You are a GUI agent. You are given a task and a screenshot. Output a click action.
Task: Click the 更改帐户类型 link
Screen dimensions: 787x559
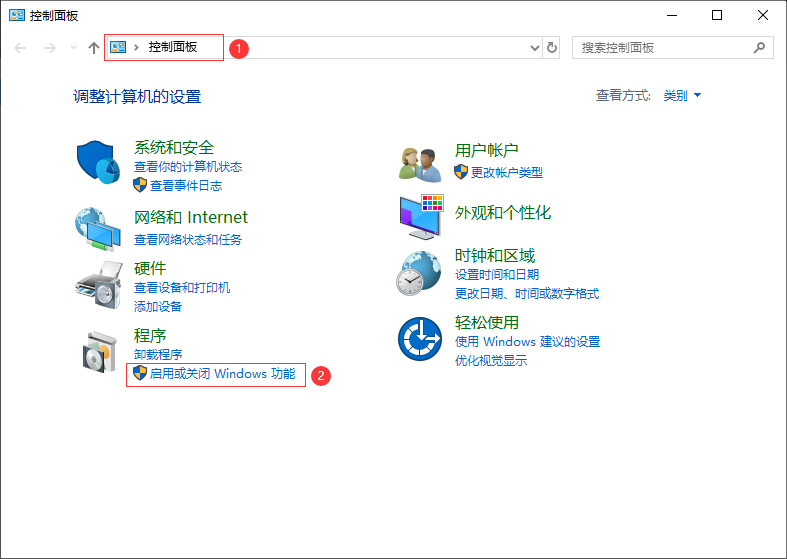(x=506, y=173)
